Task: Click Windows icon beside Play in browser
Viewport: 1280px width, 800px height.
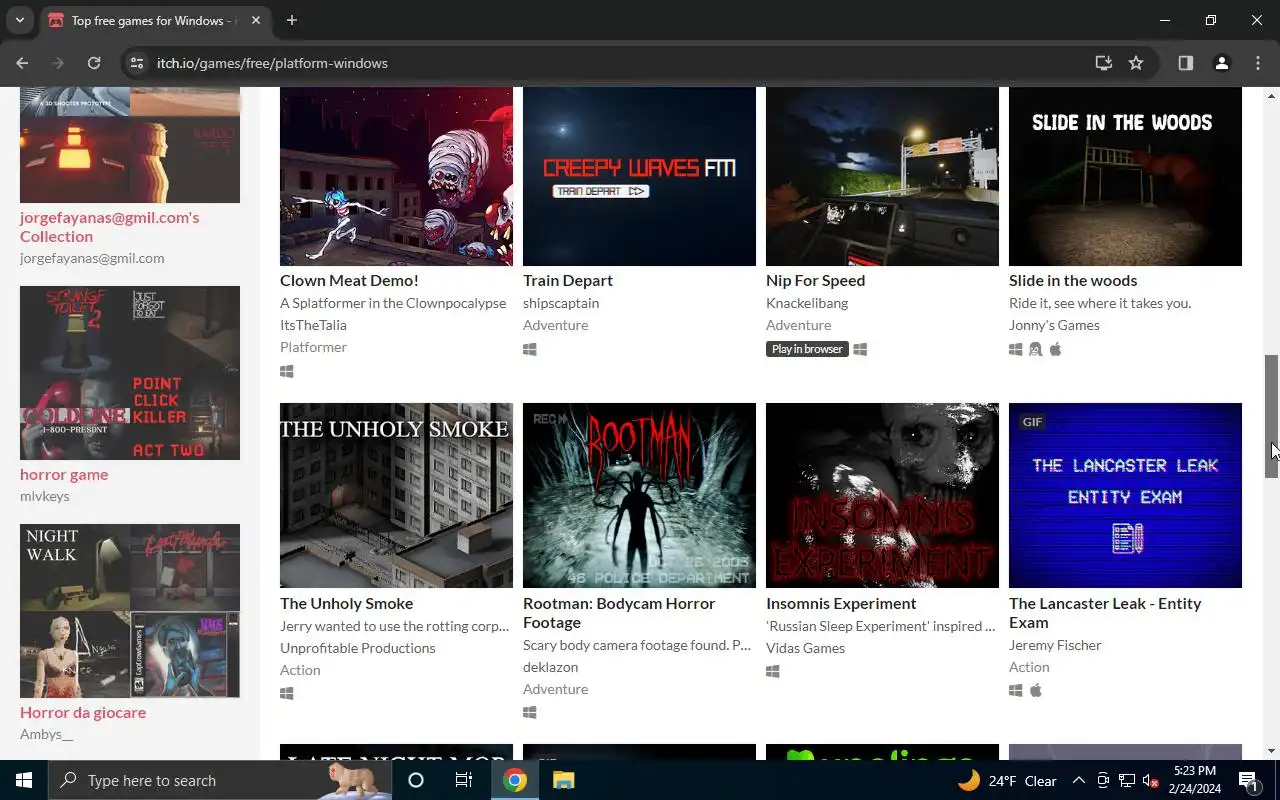Action: pyautogui.click(x=860, y=349)
